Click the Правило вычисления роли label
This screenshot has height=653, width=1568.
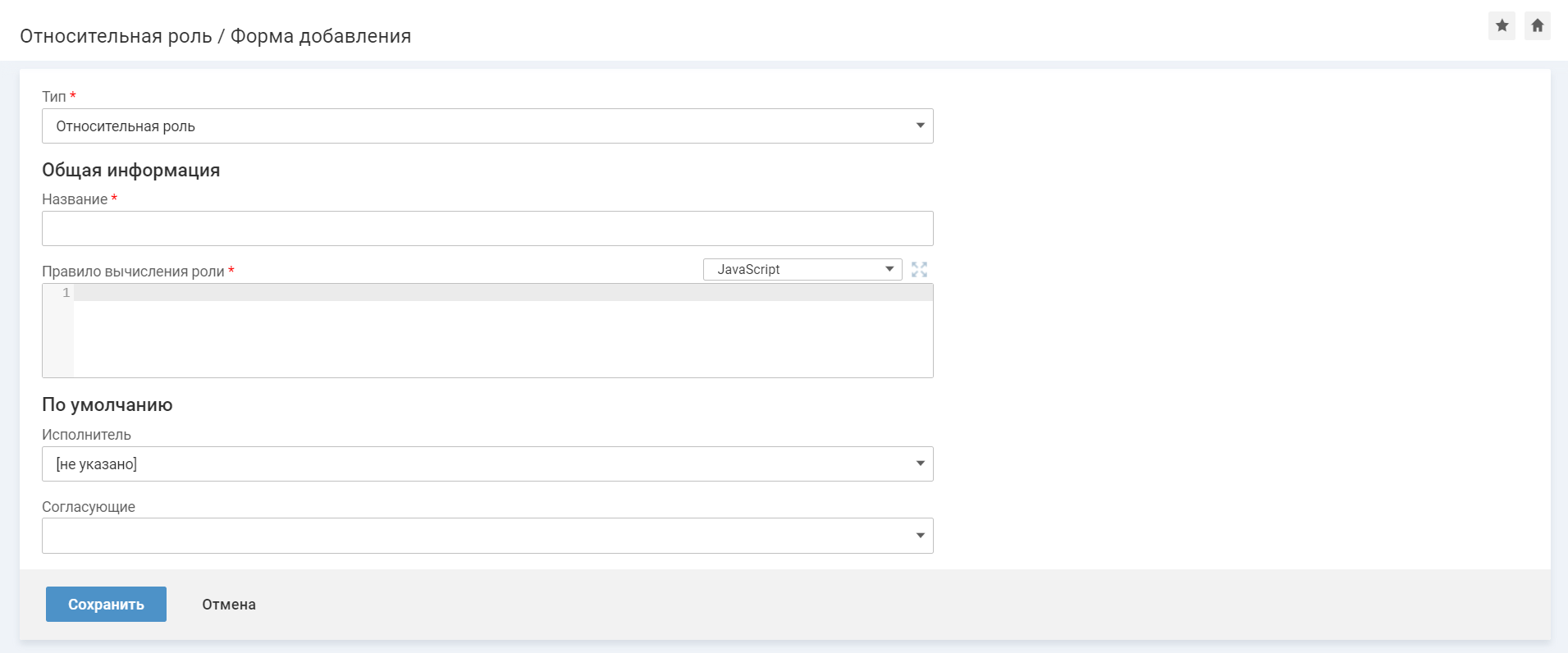133,272
